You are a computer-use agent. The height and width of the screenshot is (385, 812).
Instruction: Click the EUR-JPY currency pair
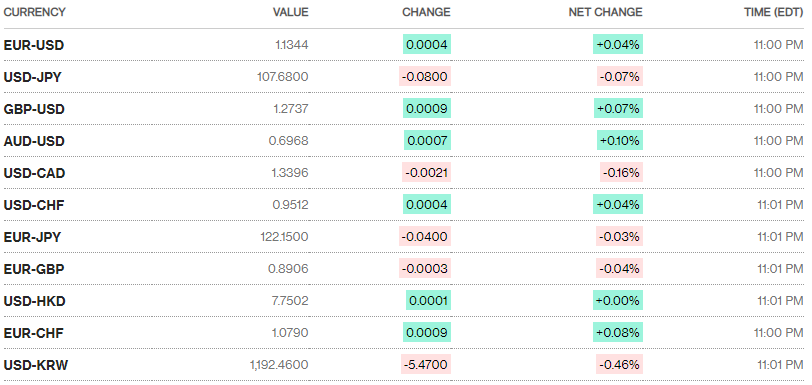(x=32, y=237)
